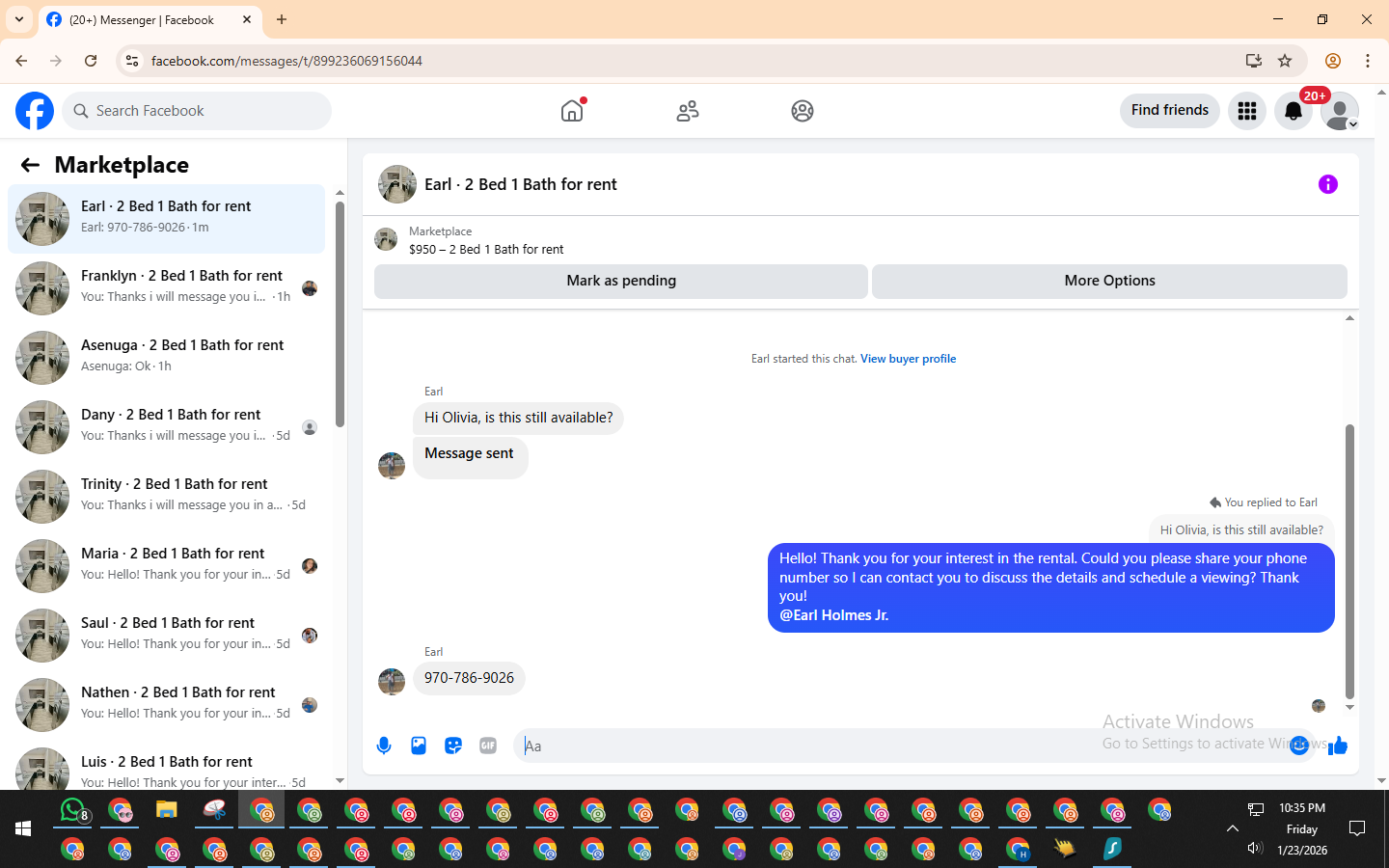Click install app icon in address bar
Image resolution: width=1389 pixels, height=868 pixels.
(1254, 61)
